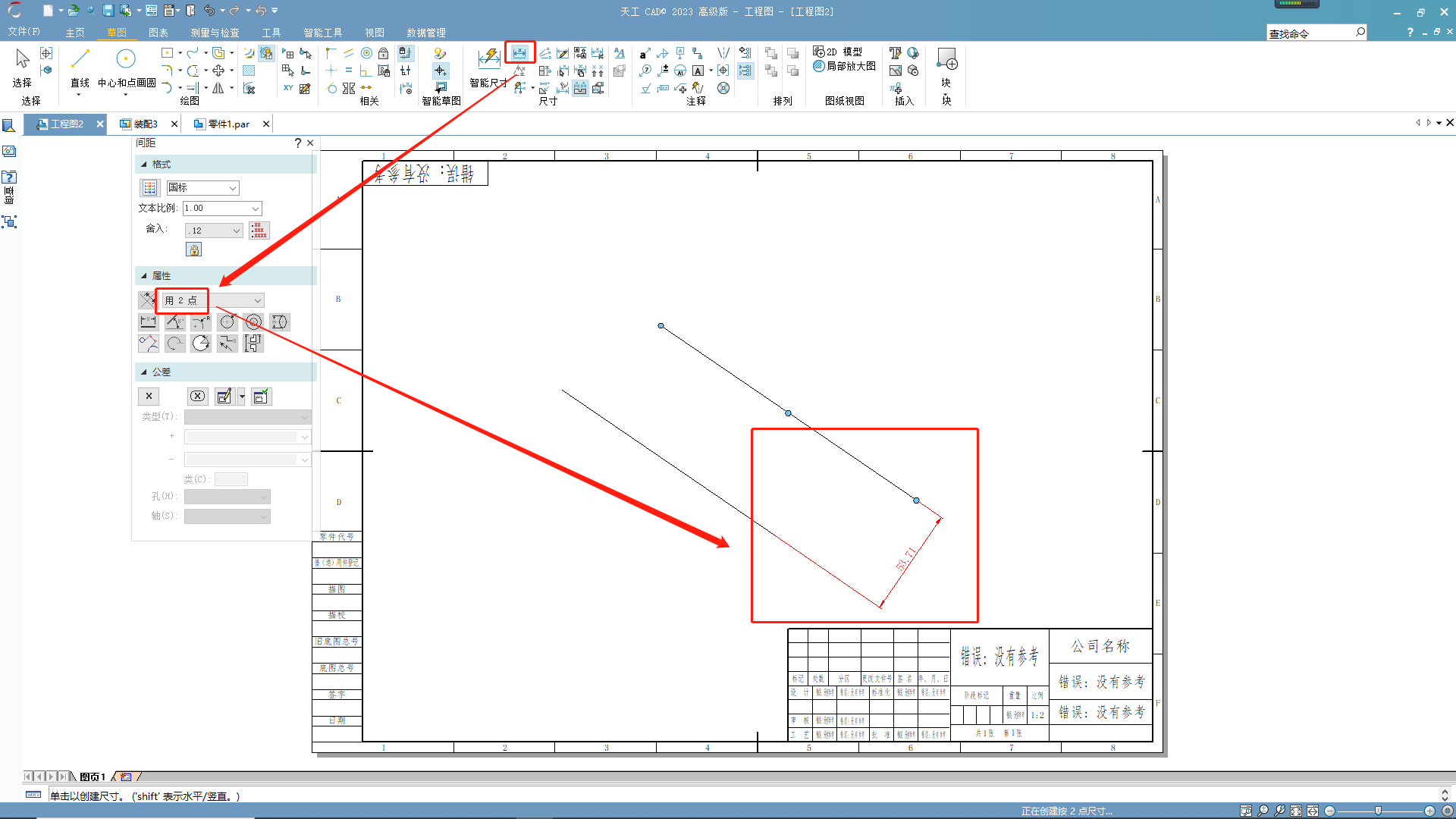Switch to the 数据管理 ribbon tab
Viewport: 1456px width, 819px height.
tap(425, 33)
